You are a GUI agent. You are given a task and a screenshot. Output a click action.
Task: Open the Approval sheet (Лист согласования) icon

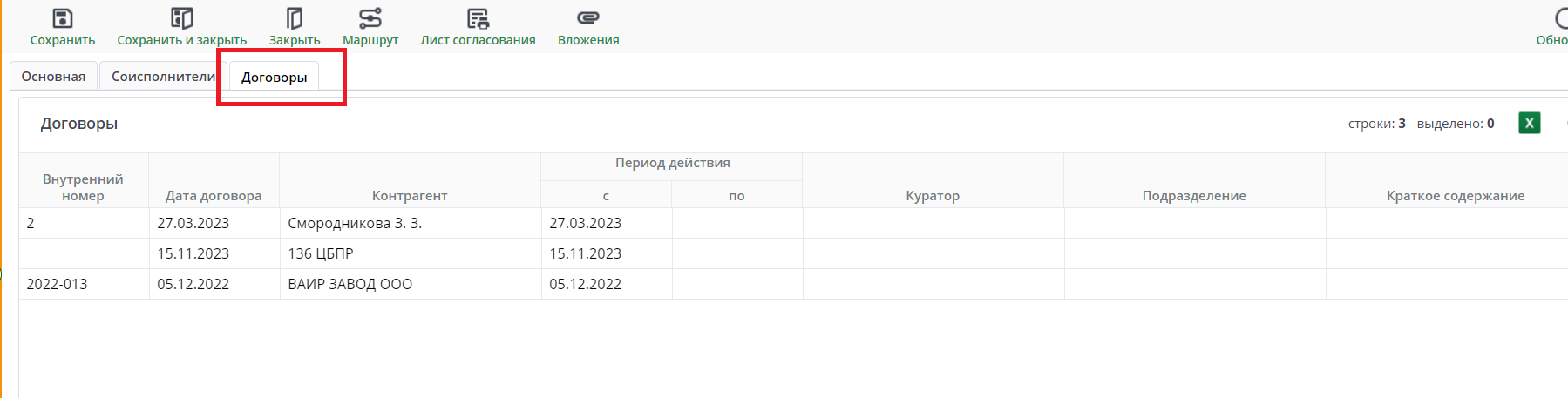click(478, 18)
